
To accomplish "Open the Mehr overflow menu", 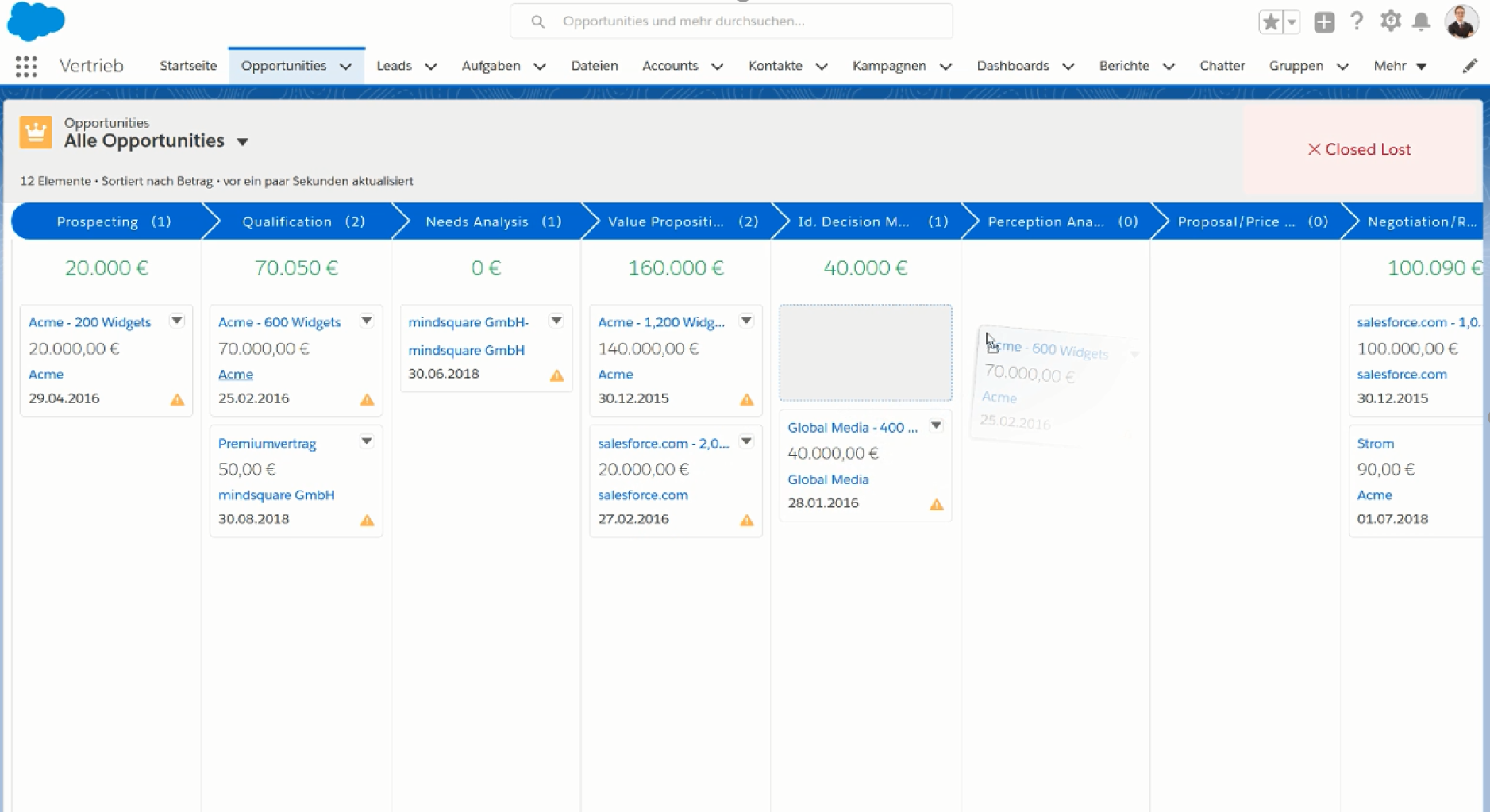I will click(x=1400, y=66).
